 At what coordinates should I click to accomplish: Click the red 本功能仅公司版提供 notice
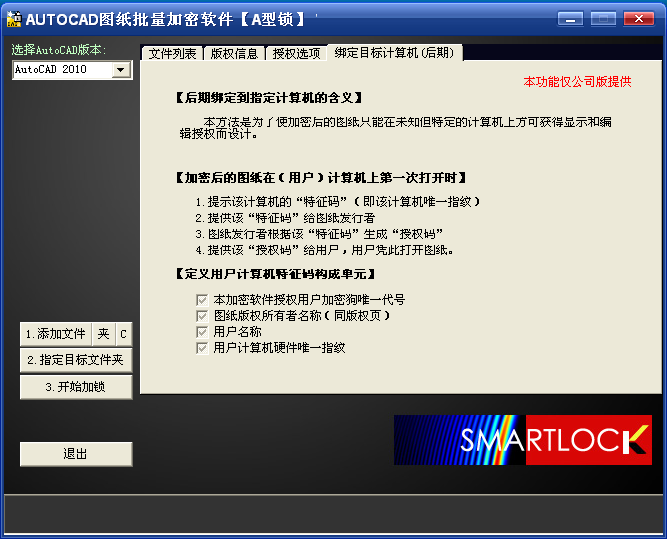577,82
